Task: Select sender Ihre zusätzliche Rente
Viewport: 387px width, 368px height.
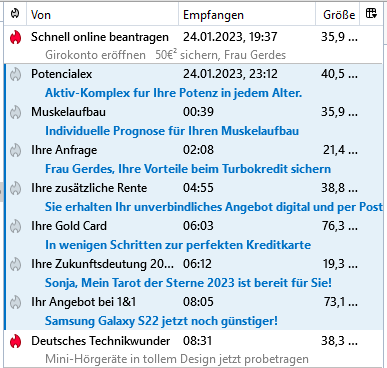Action: tap(89, 188)
